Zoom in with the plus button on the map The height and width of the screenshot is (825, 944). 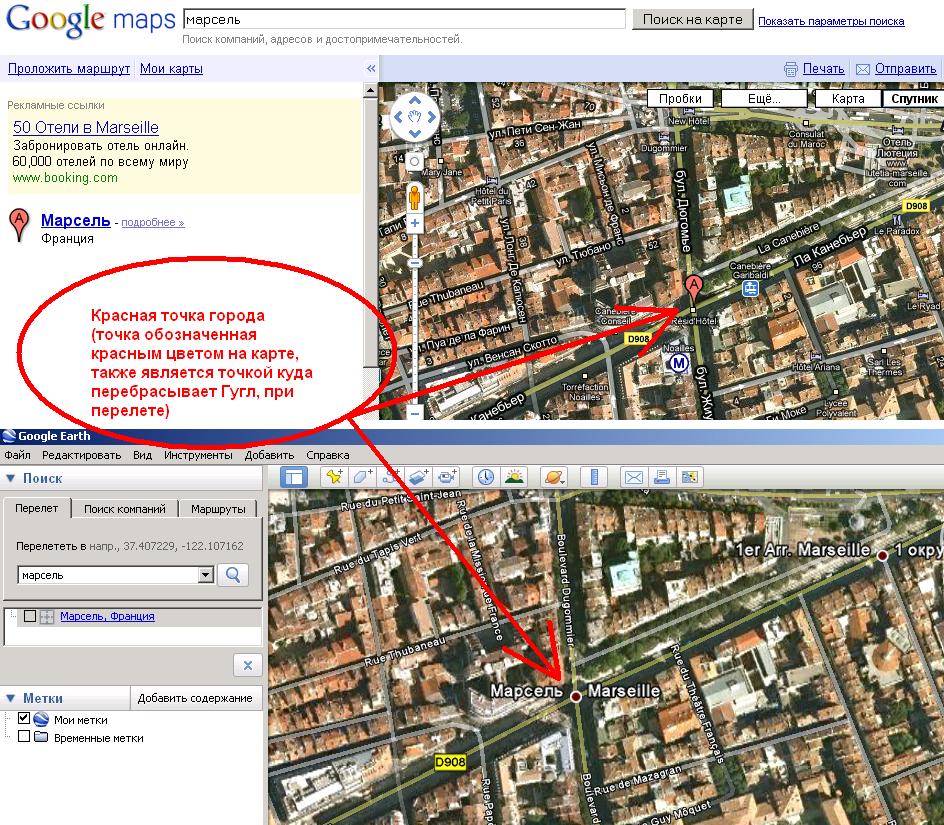click(x=415, y=223)
